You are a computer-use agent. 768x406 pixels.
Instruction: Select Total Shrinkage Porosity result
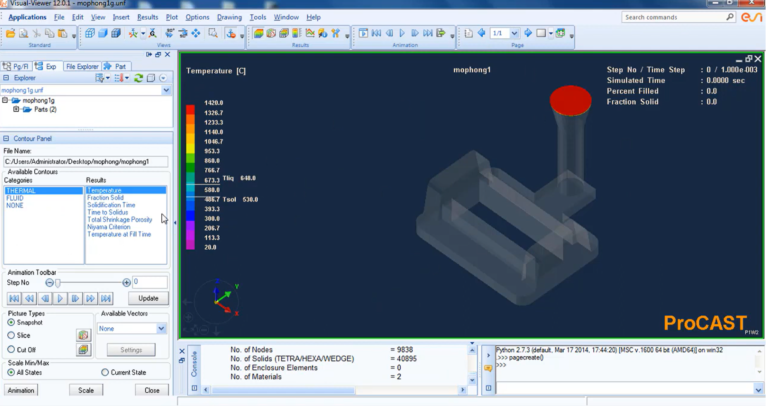pos(120,220)
